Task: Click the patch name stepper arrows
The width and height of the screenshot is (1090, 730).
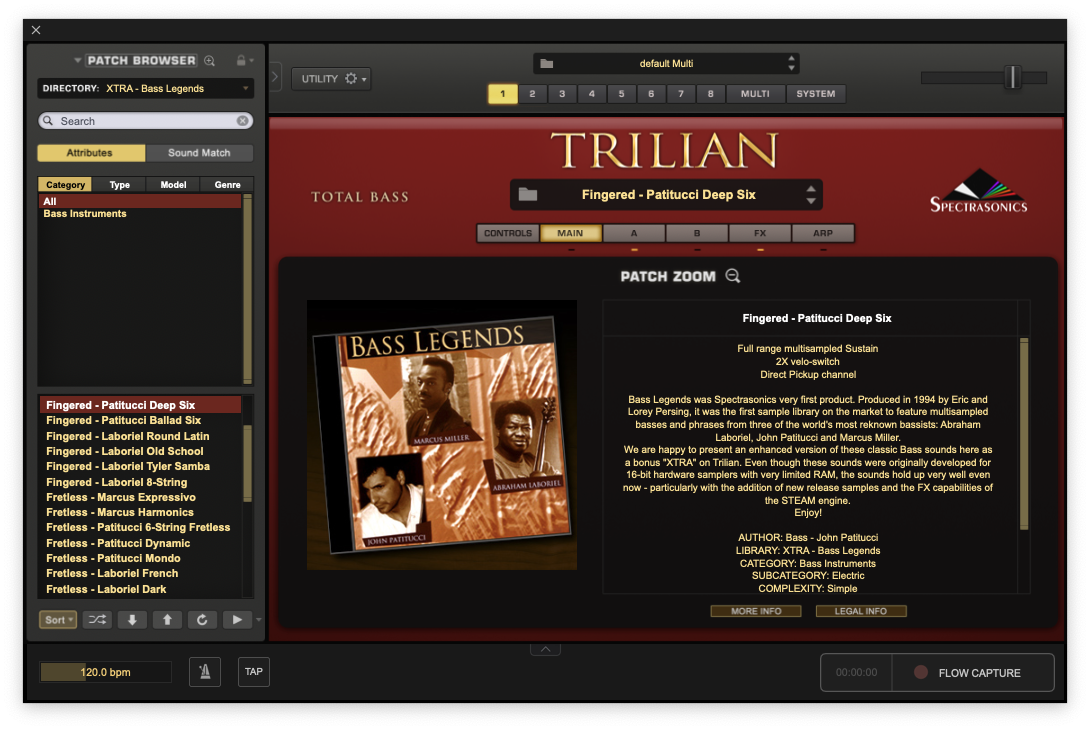Action: [x=811, y=195]
